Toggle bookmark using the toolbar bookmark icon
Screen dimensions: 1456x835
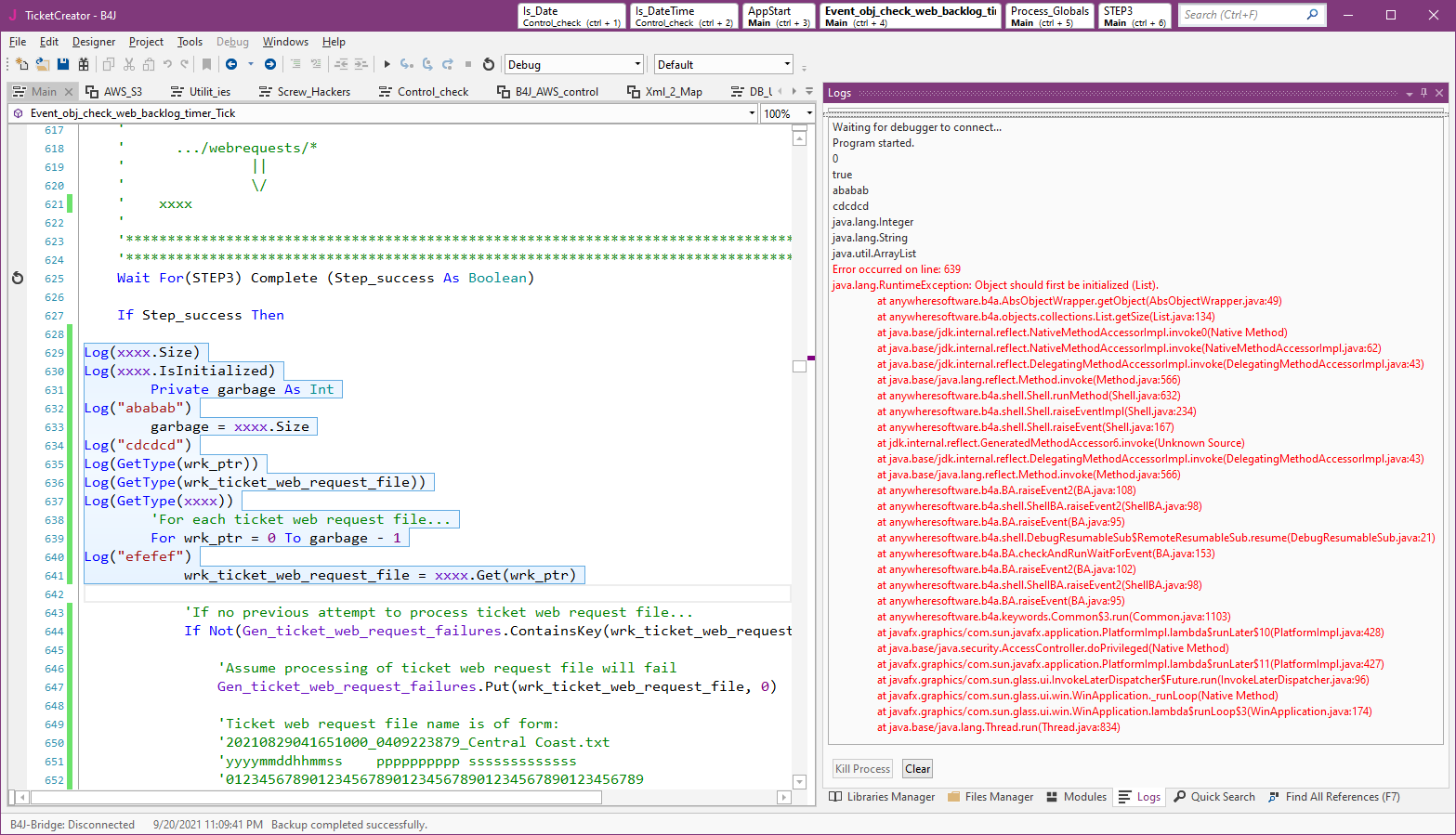(206, 64)
